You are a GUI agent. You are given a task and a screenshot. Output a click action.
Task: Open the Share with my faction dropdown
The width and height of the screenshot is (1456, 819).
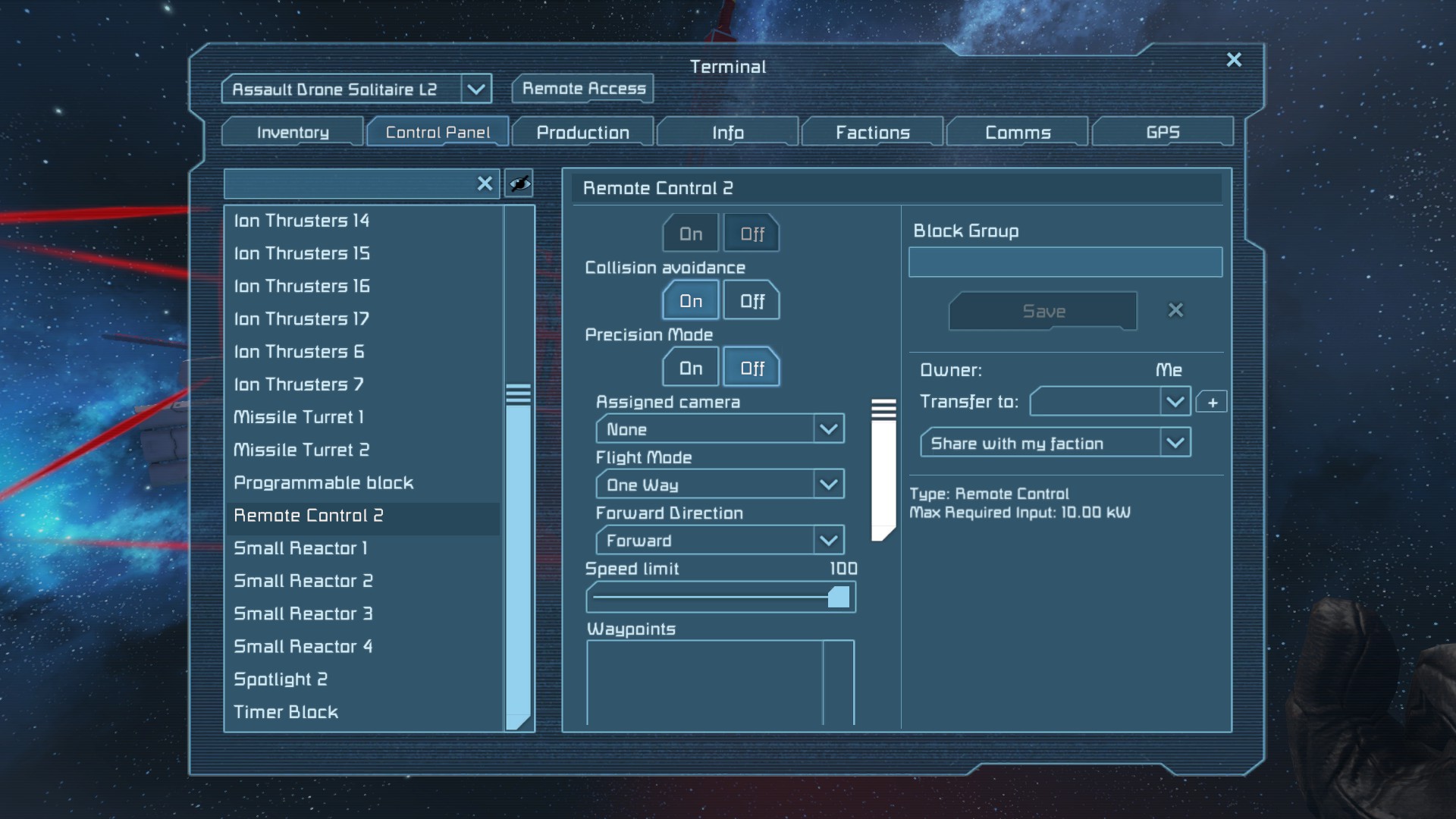[x=1175, y=443]
